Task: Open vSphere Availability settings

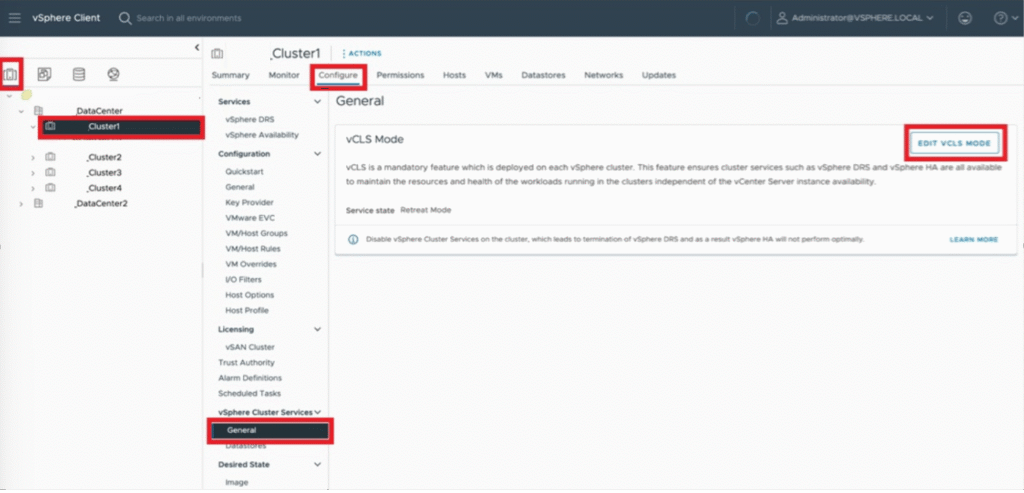Action: (262, 135)
